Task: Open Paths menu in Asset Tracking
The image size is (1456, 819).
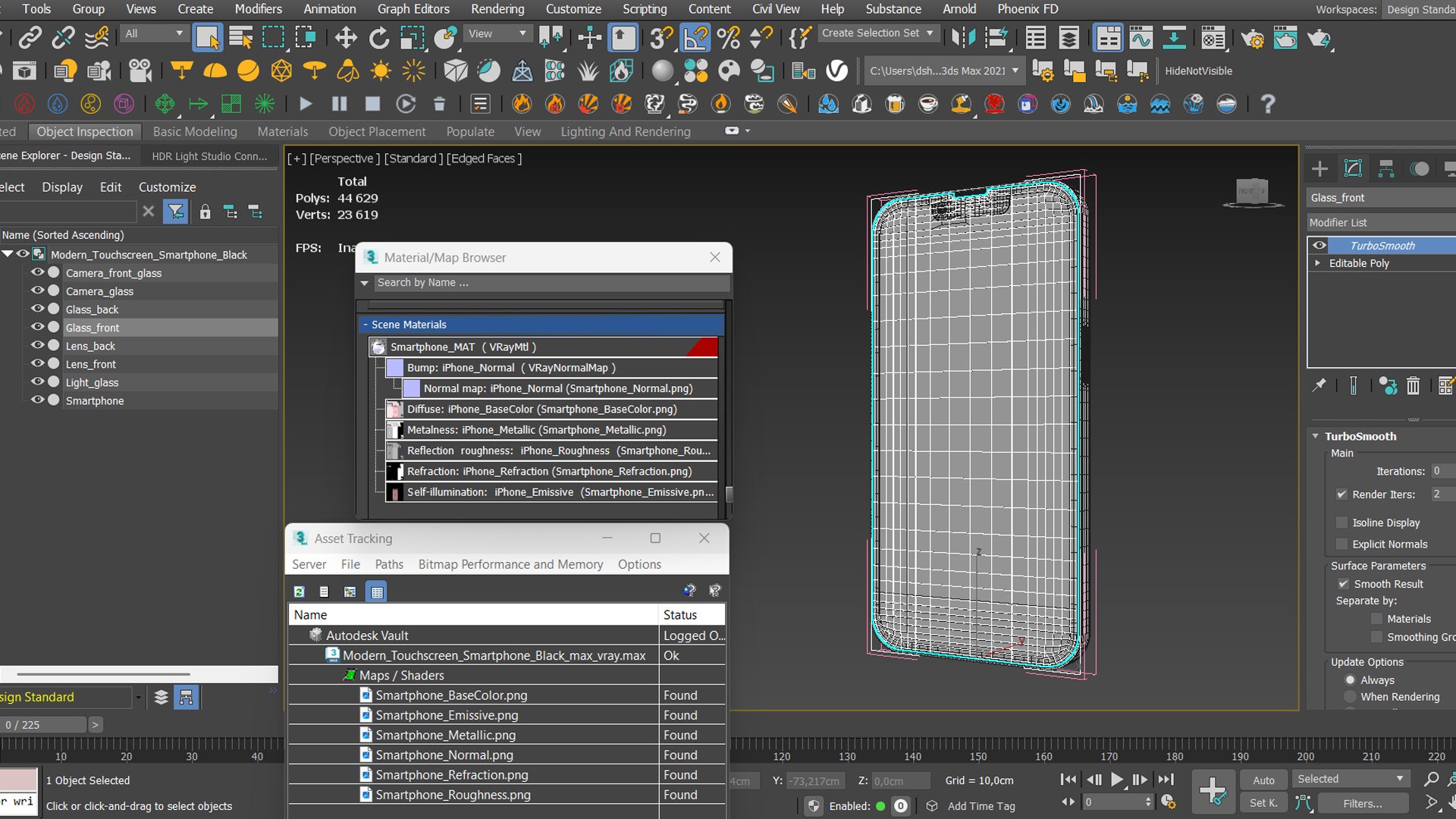Action: pyautogui.click(x=389, y=564)
